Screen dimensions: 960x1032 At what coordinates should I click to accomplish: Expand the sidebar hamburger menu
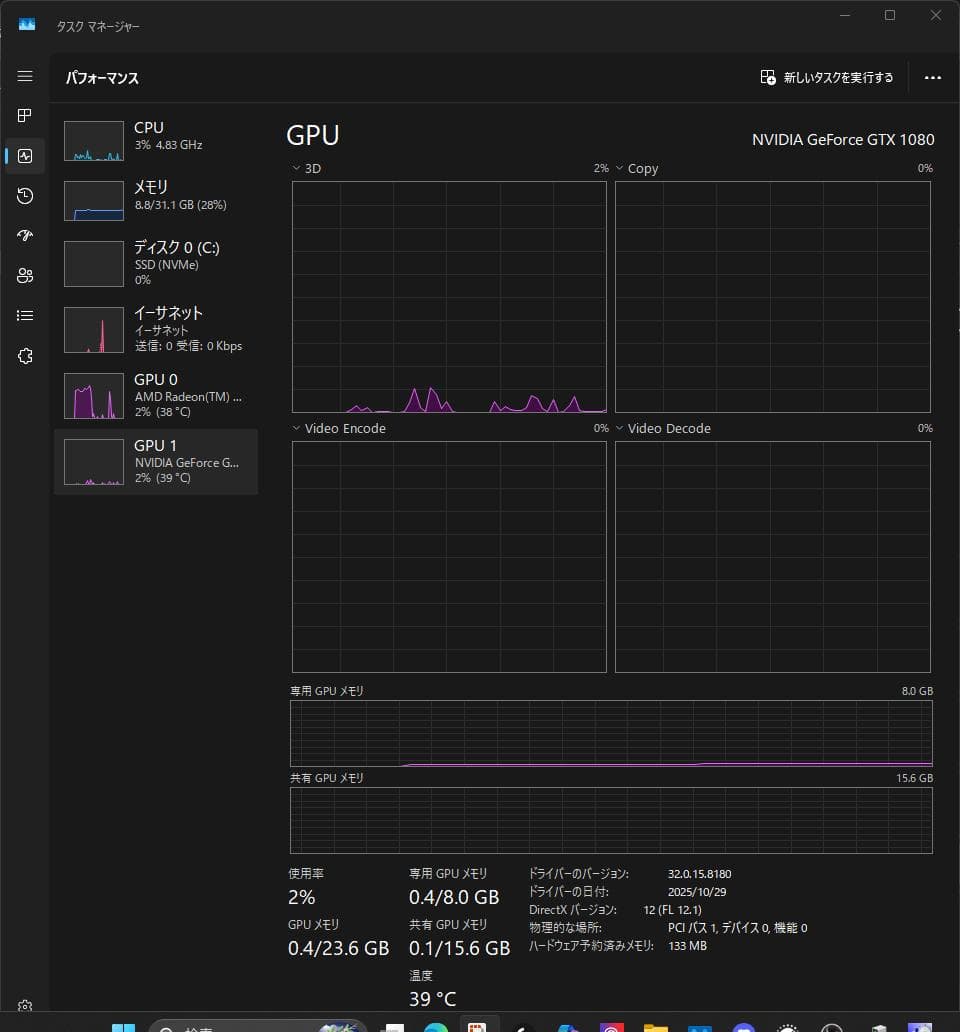pos(24,75)
